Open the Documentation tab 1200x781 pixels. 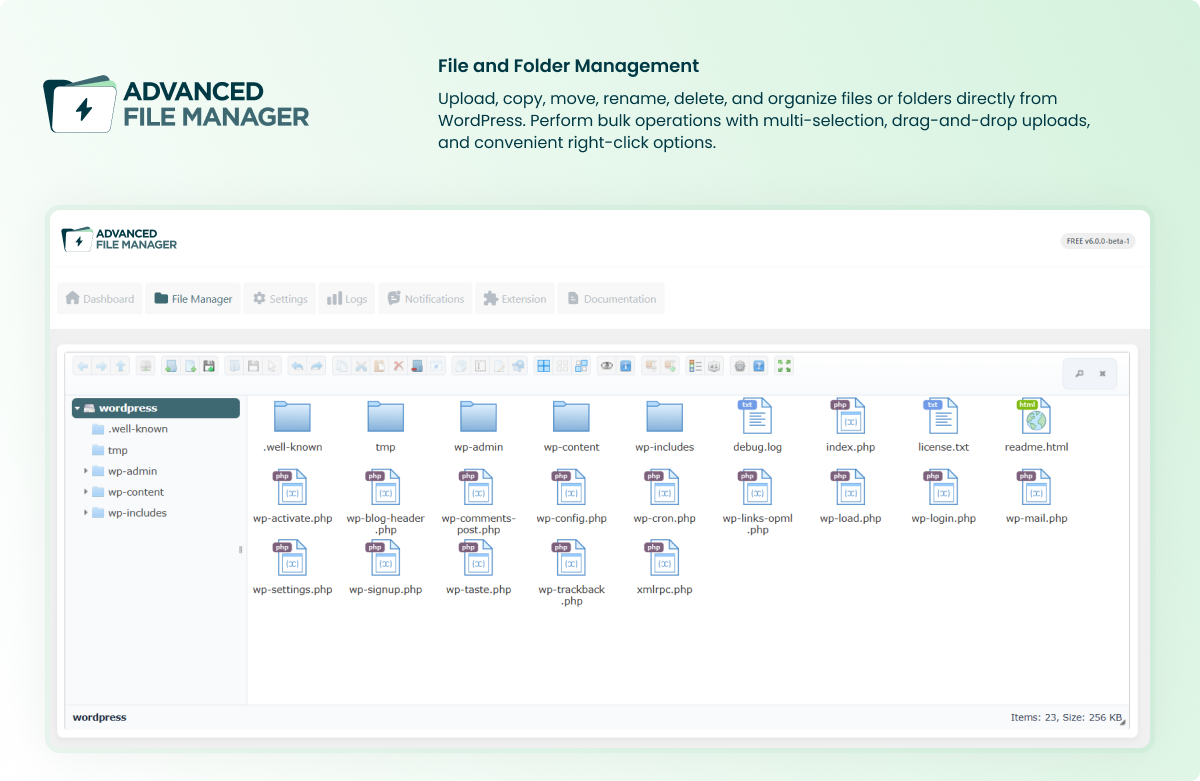pos(611,299)
